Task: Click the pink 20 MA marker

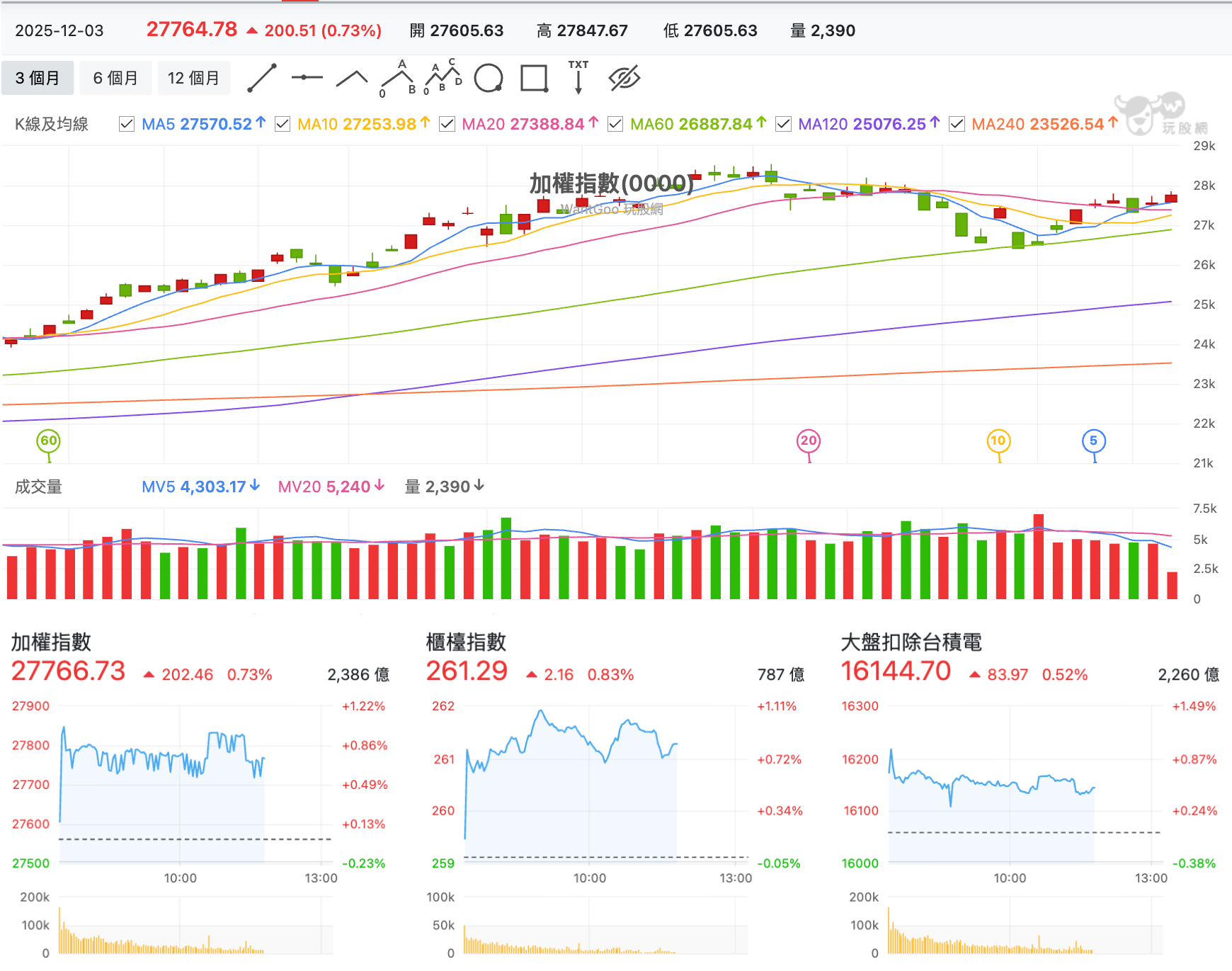Action: [x=809, y=441]
